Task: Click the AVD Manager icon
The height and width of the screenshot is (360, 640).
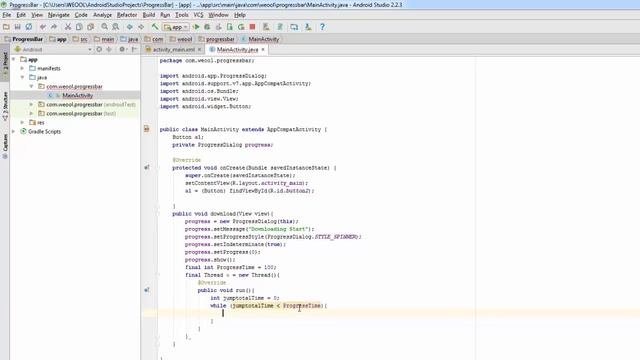Action: [x=266, y=27]
